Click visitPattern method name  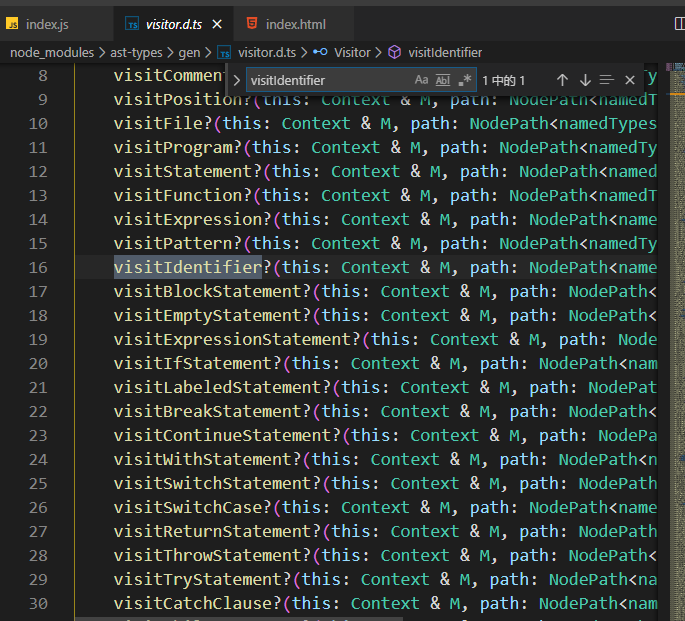point(173,244)
